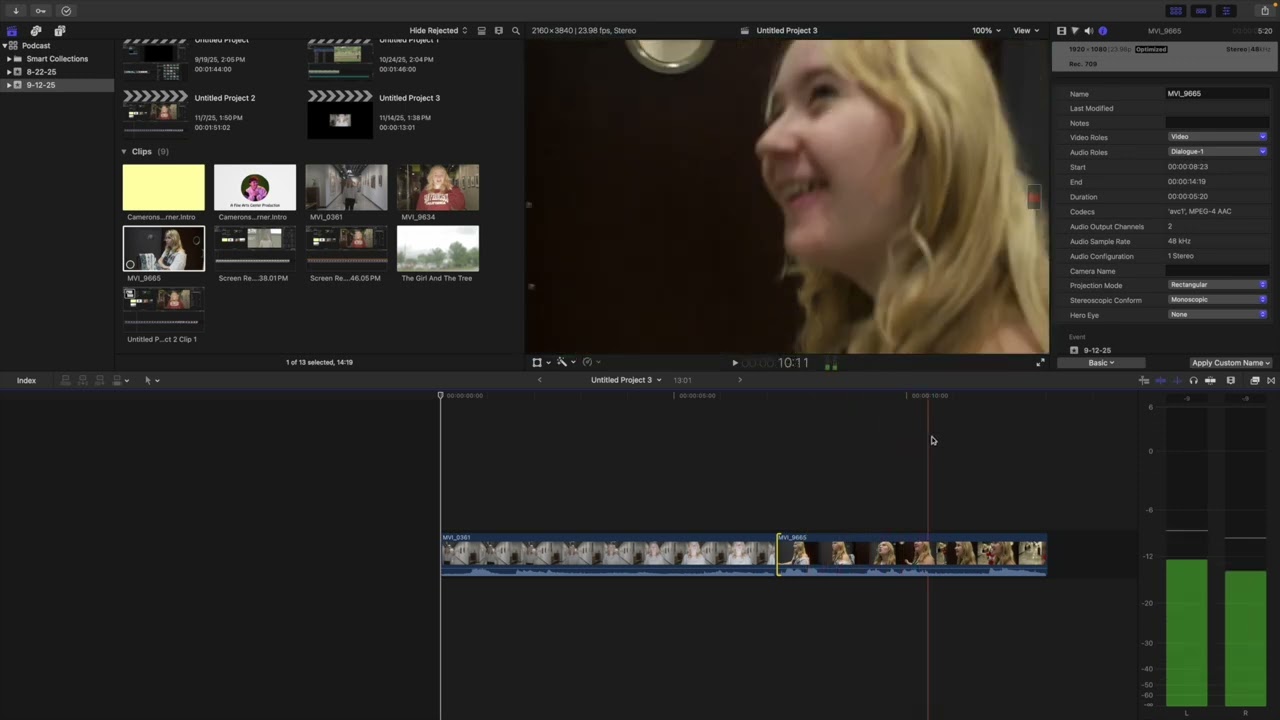Image resolution: width=1280 pixels, height=720 pixels.
Task: Select Untitled P...ct 2 Clip 1
Action: pos(163,308)
